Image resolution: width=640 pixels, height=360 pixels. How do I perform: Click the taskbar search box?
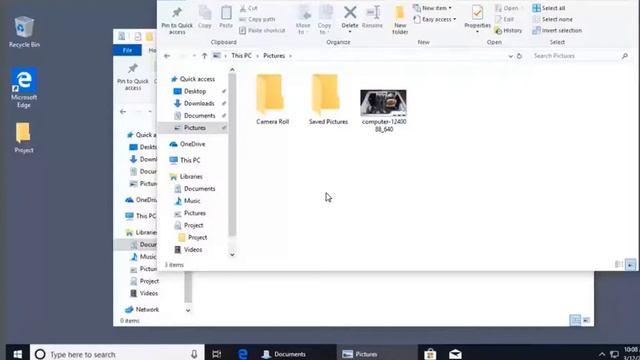[x=117, y=354]
